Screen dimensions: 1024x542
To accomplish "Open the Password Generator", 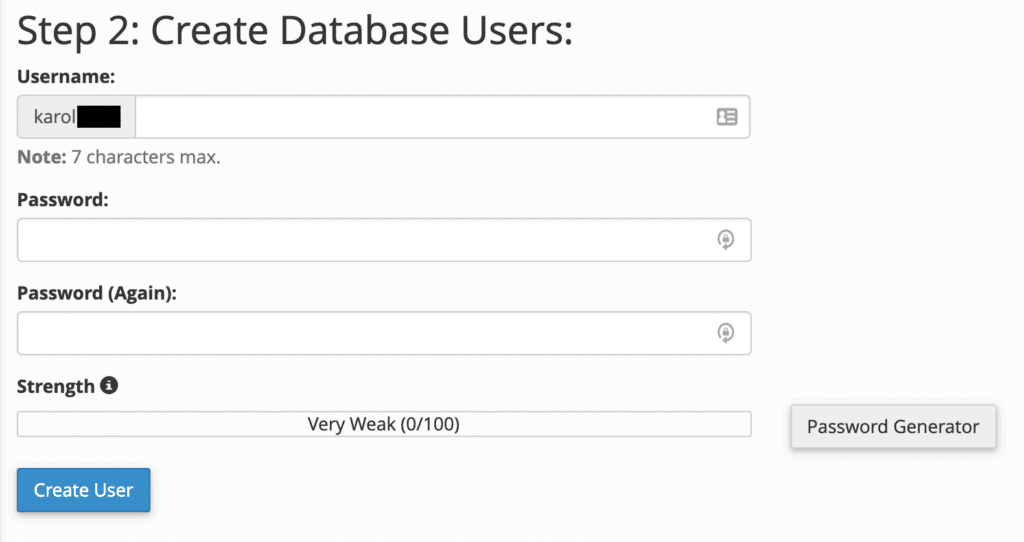I will coord(893,427).
